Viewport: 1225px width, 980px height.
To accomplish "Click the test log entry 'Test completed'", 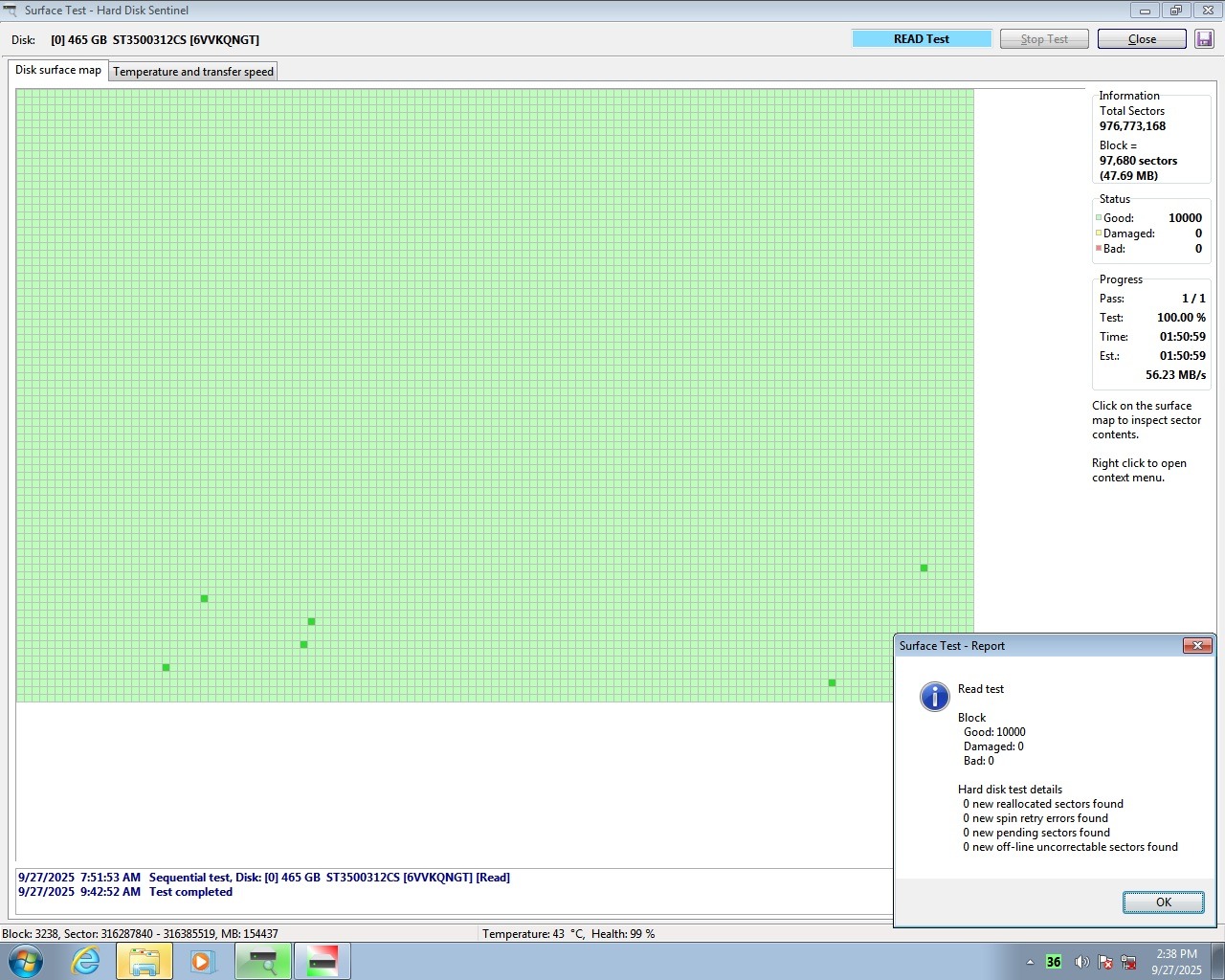I will 190,892.
